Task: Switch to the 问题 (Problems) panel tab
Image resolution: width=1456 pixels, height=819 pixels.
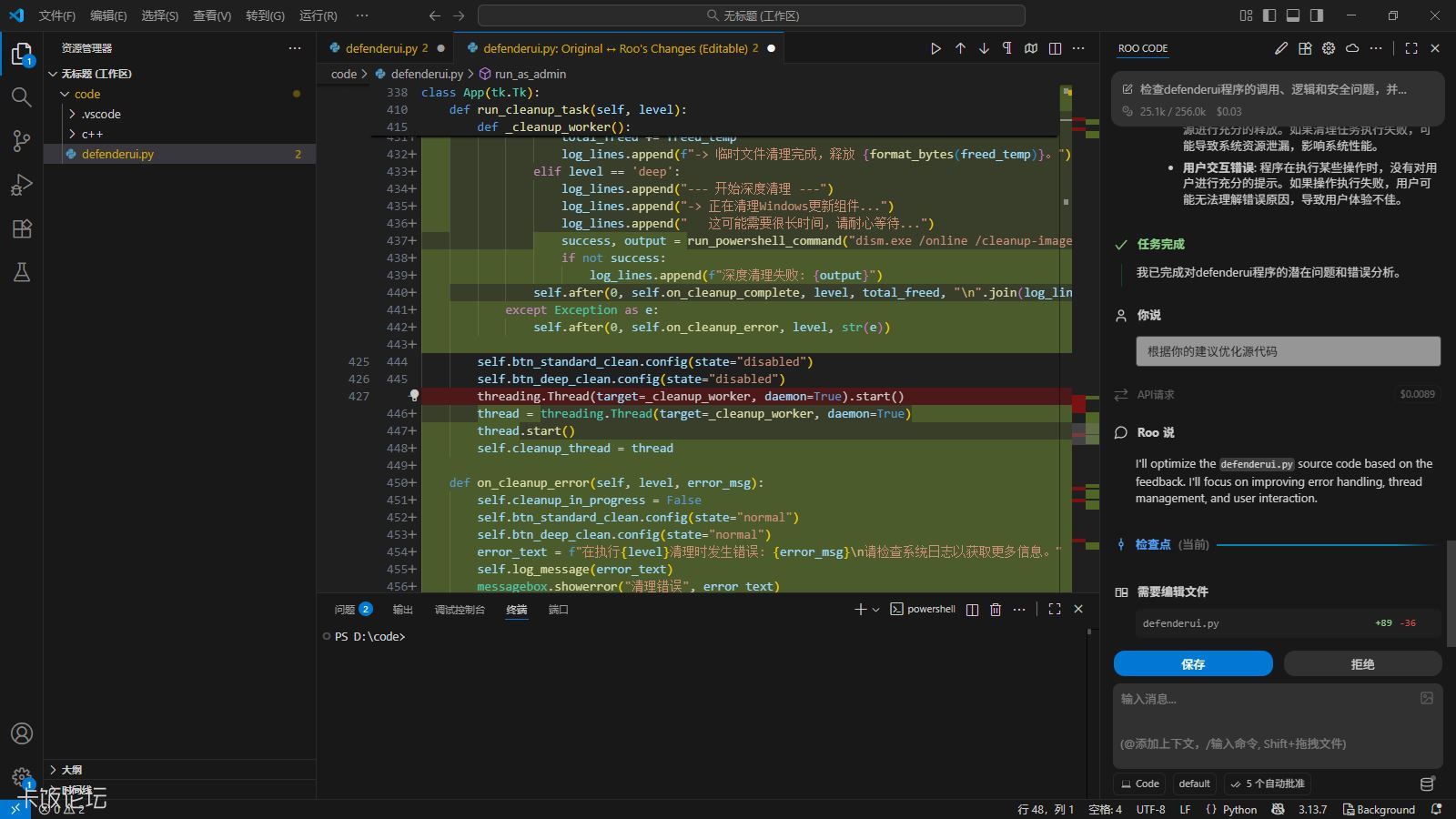Action: (345, 610)
